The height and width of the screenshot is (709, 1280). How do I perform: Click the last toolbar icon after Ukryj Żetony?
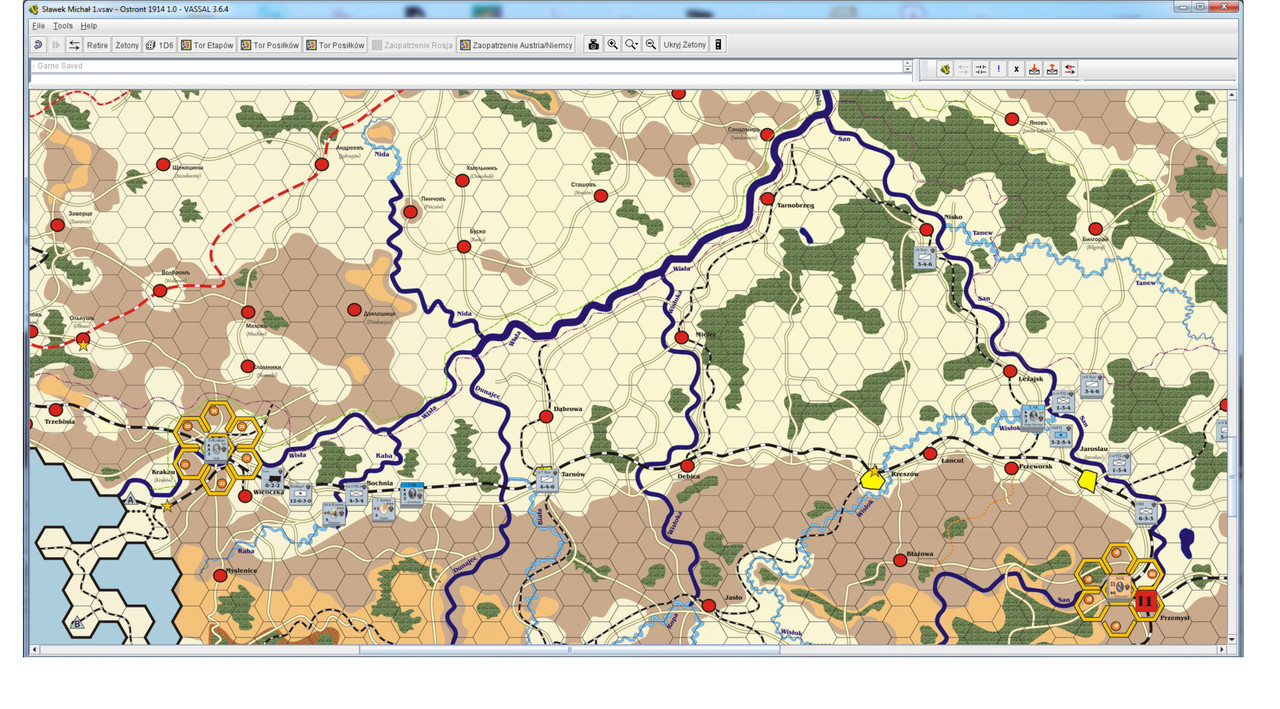(x=718, y=45)
